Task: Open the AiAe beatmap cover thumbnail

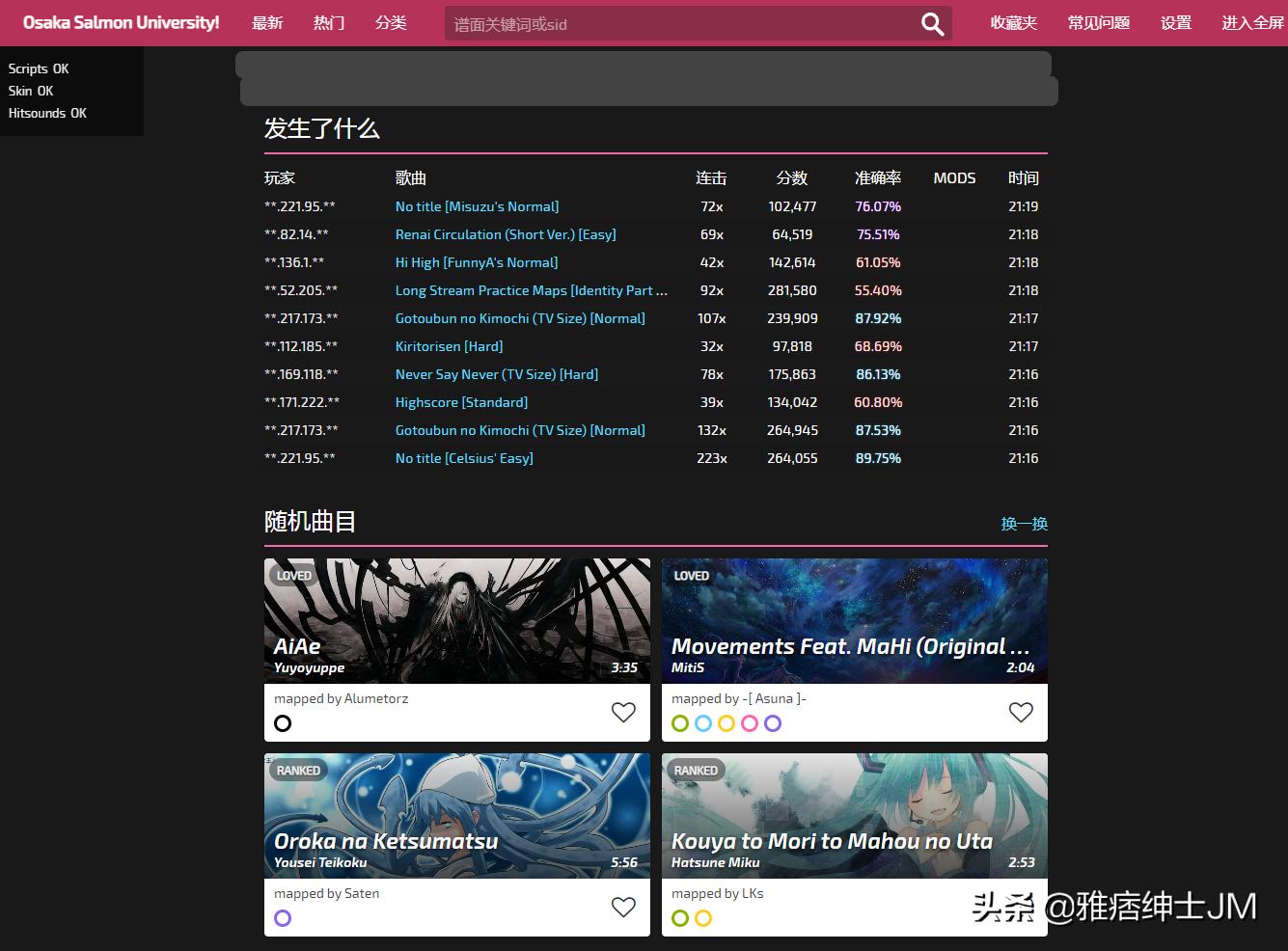Action: (x=456, y=620)
